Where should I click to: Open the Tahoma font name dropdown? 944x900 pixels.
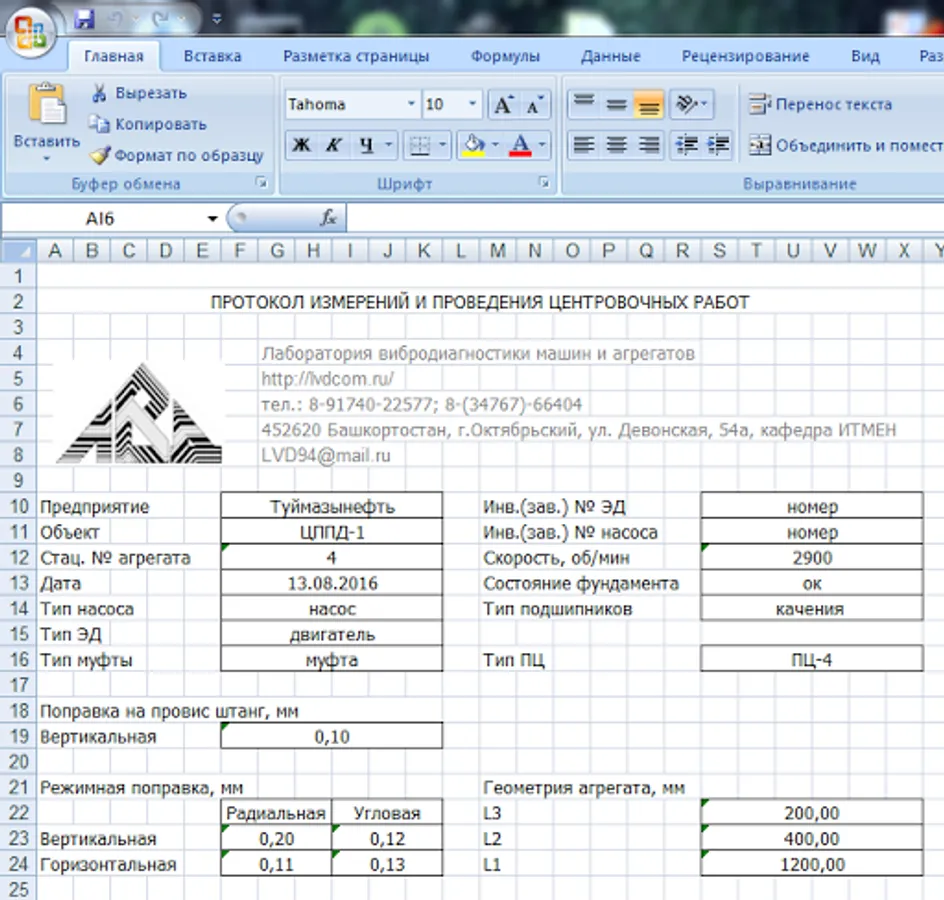click(411, 104)
